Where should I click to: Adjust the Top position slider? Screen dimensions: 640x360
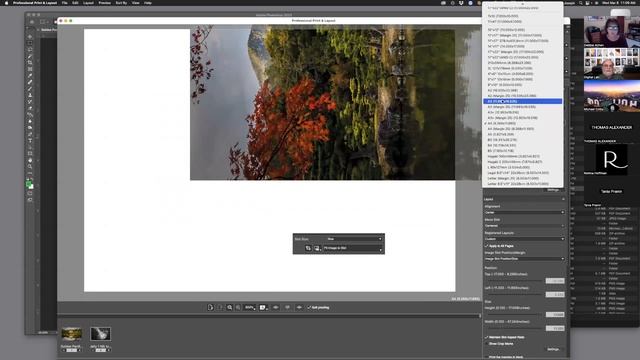click(515, 281)
